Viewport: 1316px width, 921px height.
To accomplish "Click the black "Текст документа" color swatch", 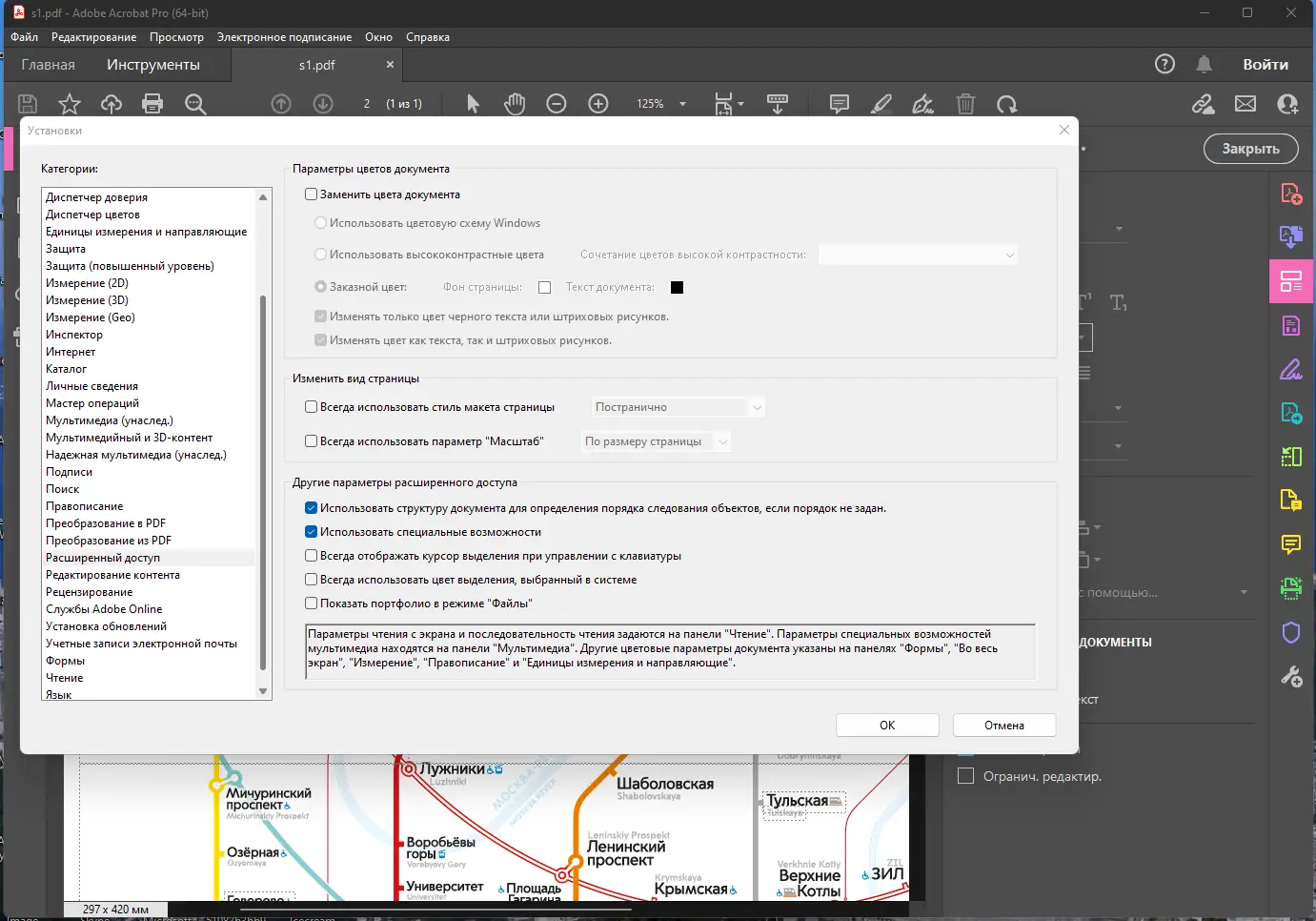I will tap(678, 288).
